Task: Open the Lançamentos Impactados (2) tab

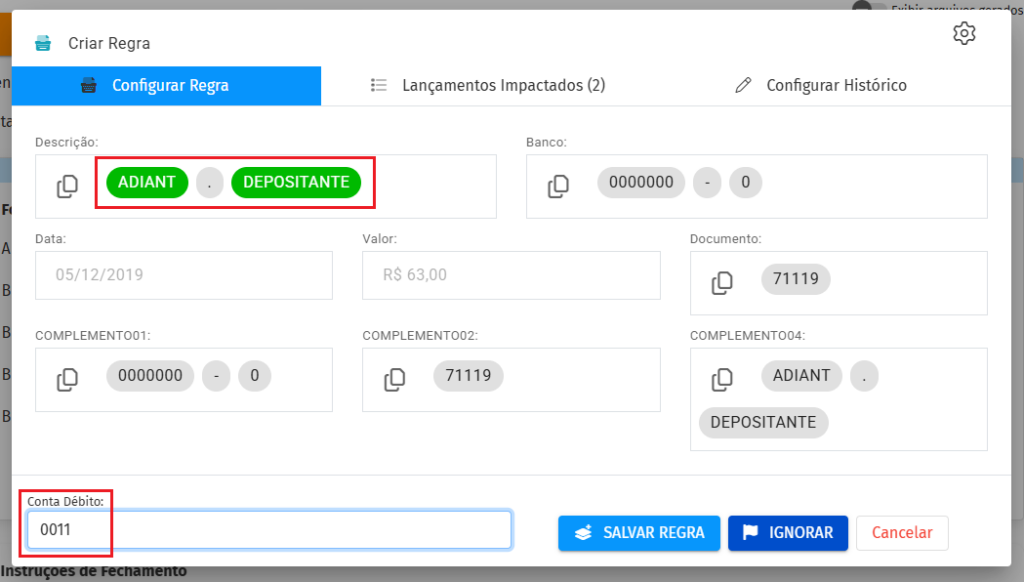Action: [x=488, y=86]
